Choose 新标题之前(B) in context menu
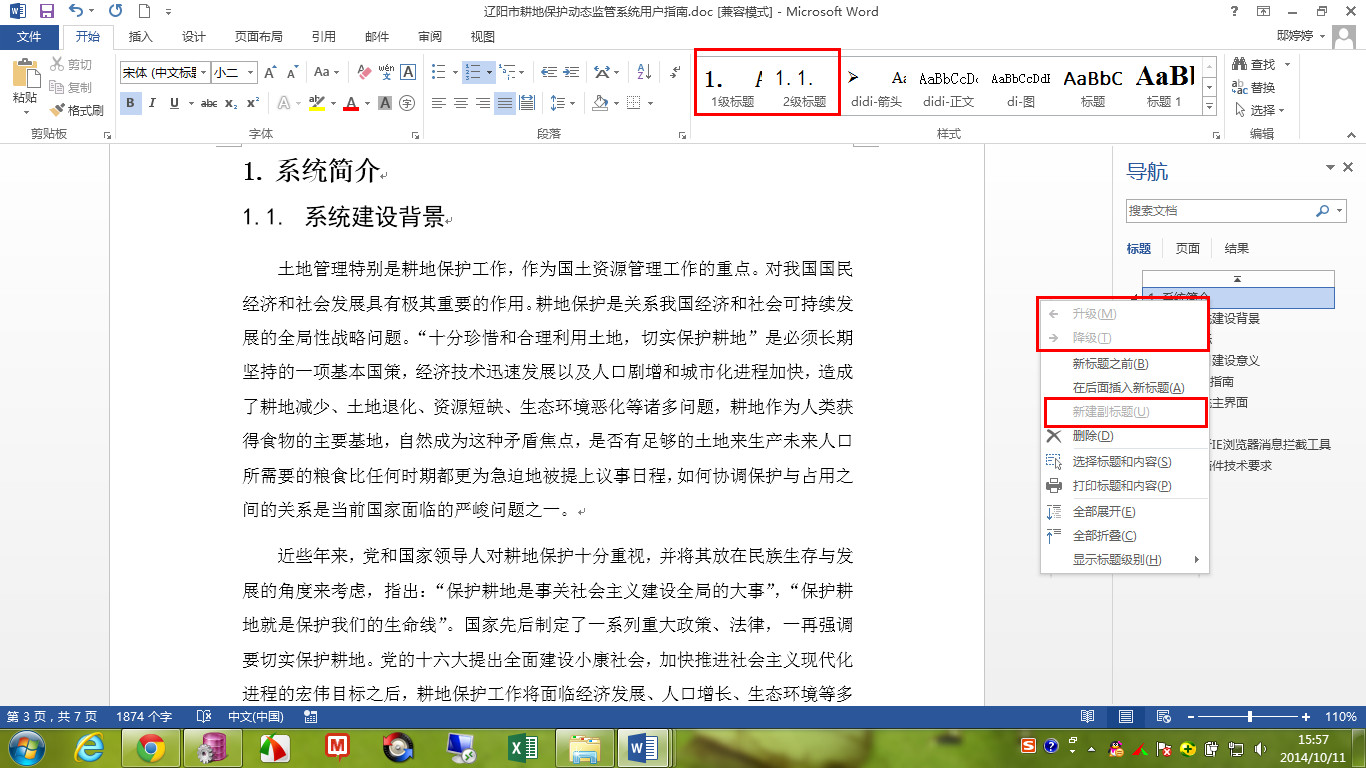The width and height of the screenshot is (1366, 768). [1125, 364]
